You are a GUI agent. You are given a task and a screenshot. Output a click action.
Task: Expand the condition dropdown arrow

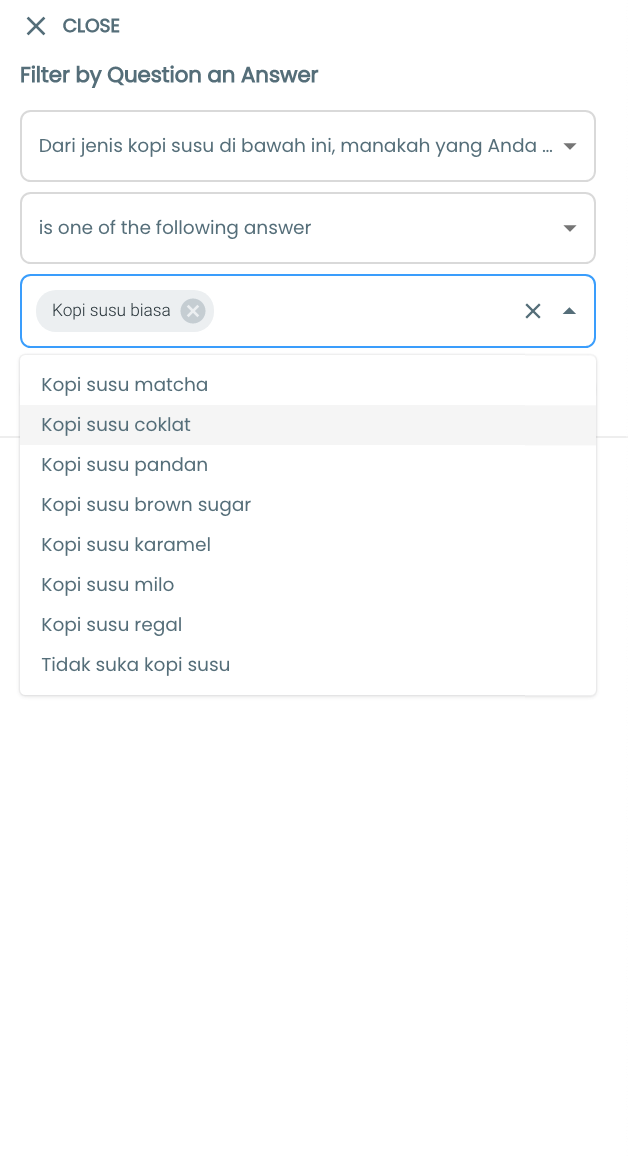tap(570, 228)
